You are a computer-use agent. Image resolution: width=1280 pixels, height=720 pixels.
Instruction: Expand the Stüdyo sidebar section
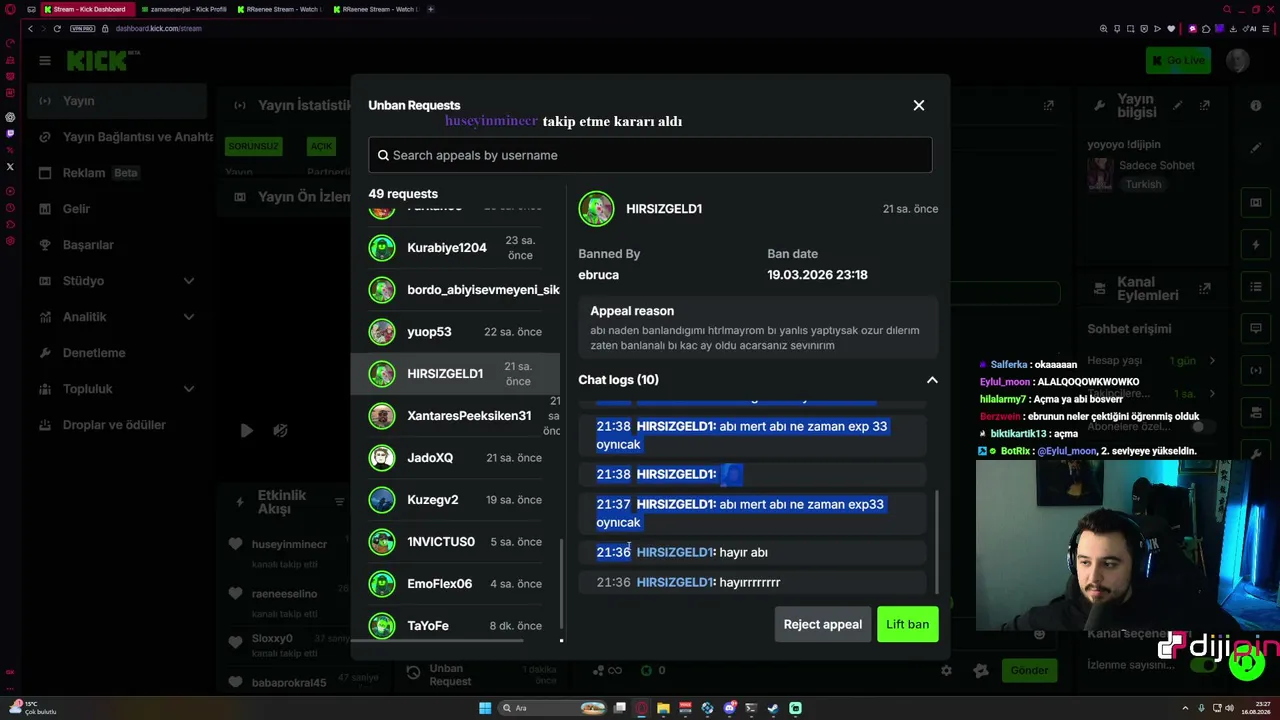tap(116, 281)
